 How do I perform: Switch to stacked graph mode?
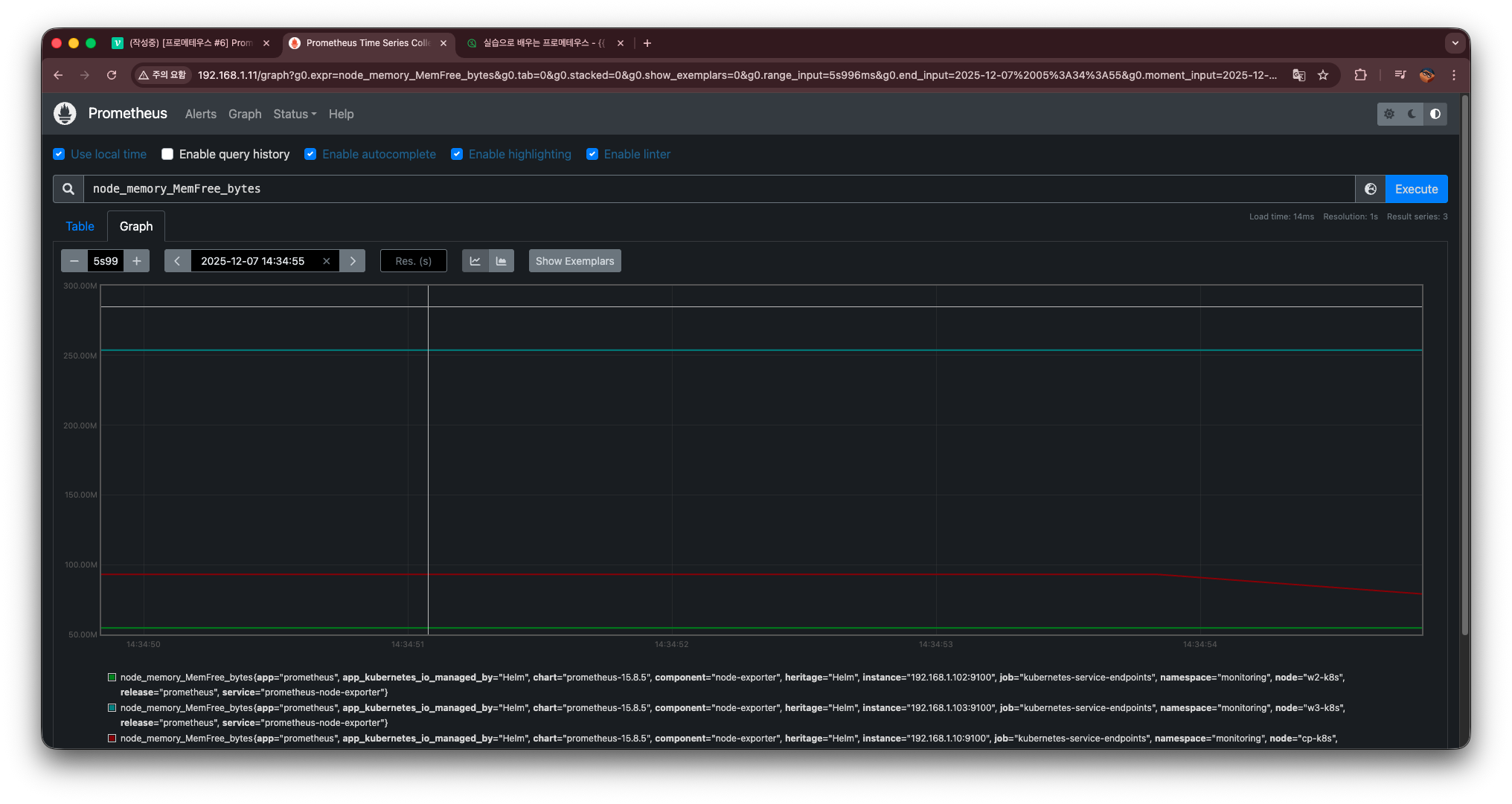coord(502,261)
